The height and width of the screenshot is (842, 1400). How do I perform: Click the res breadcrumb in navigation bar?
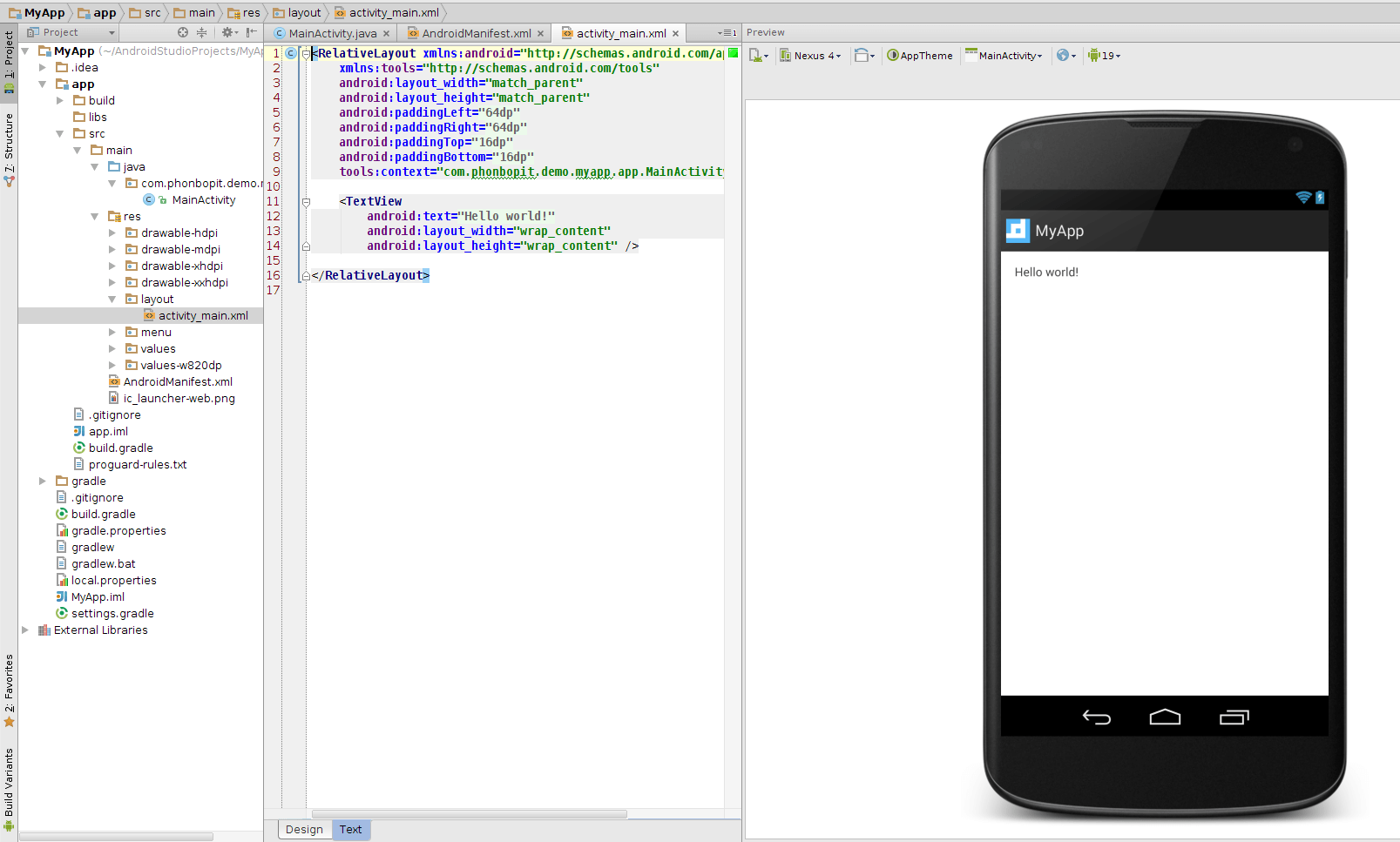click(x=244, y=13)
